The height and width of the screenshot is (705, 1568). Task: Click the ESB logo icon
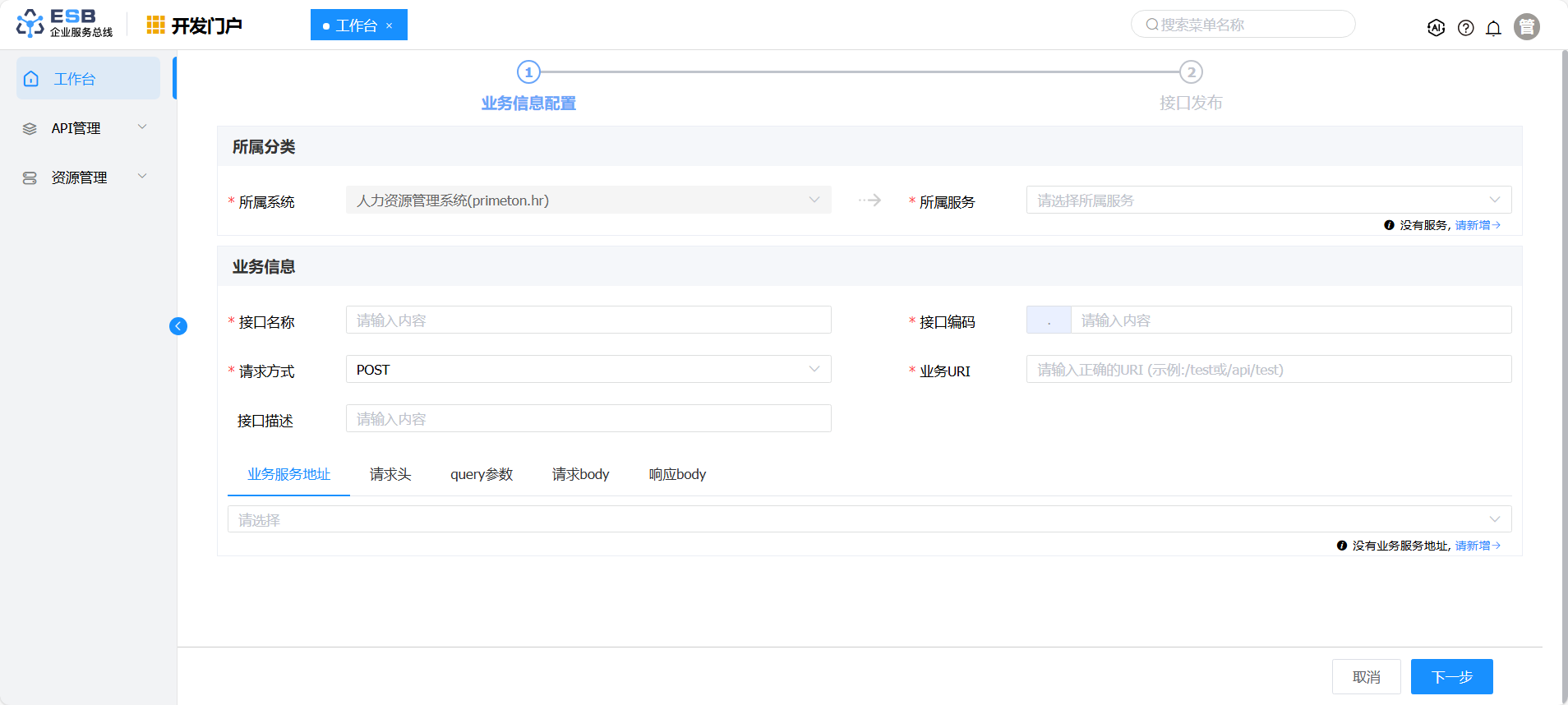[30, 24]
